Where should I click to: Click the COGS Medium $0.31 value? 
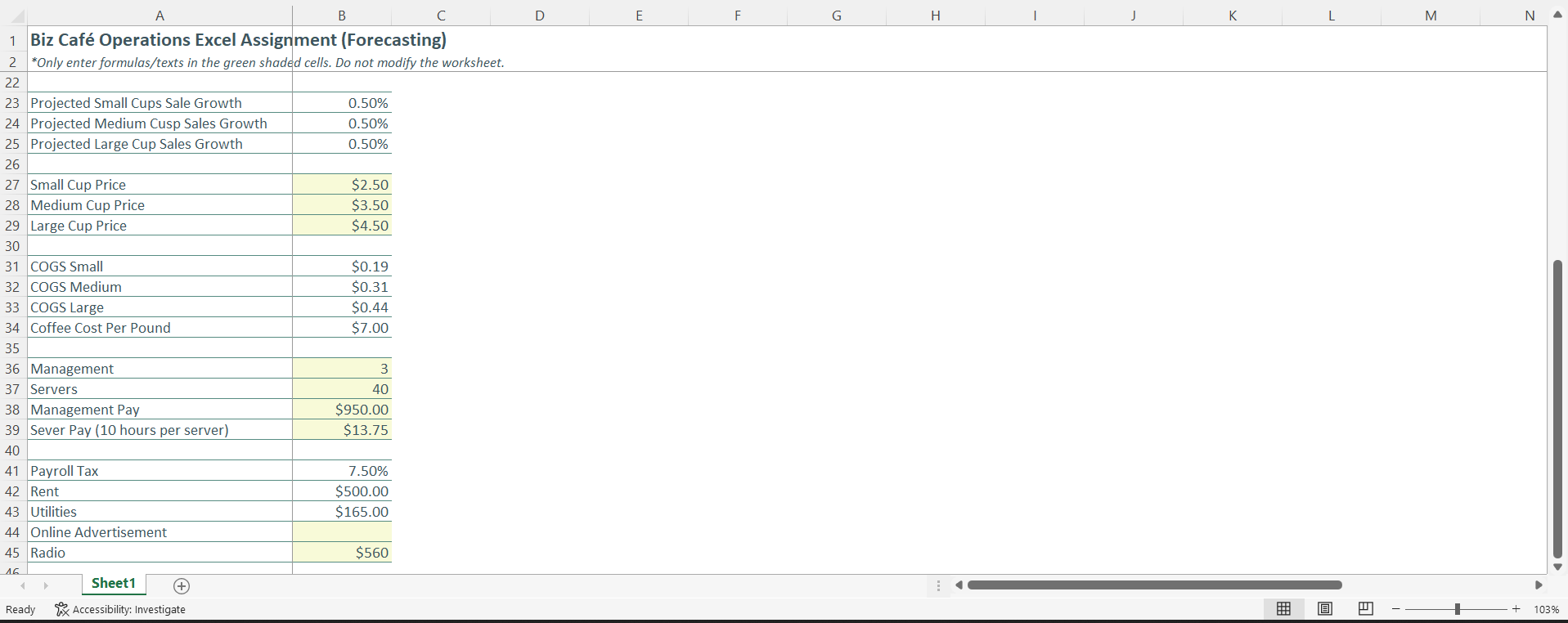click(342, 287)
